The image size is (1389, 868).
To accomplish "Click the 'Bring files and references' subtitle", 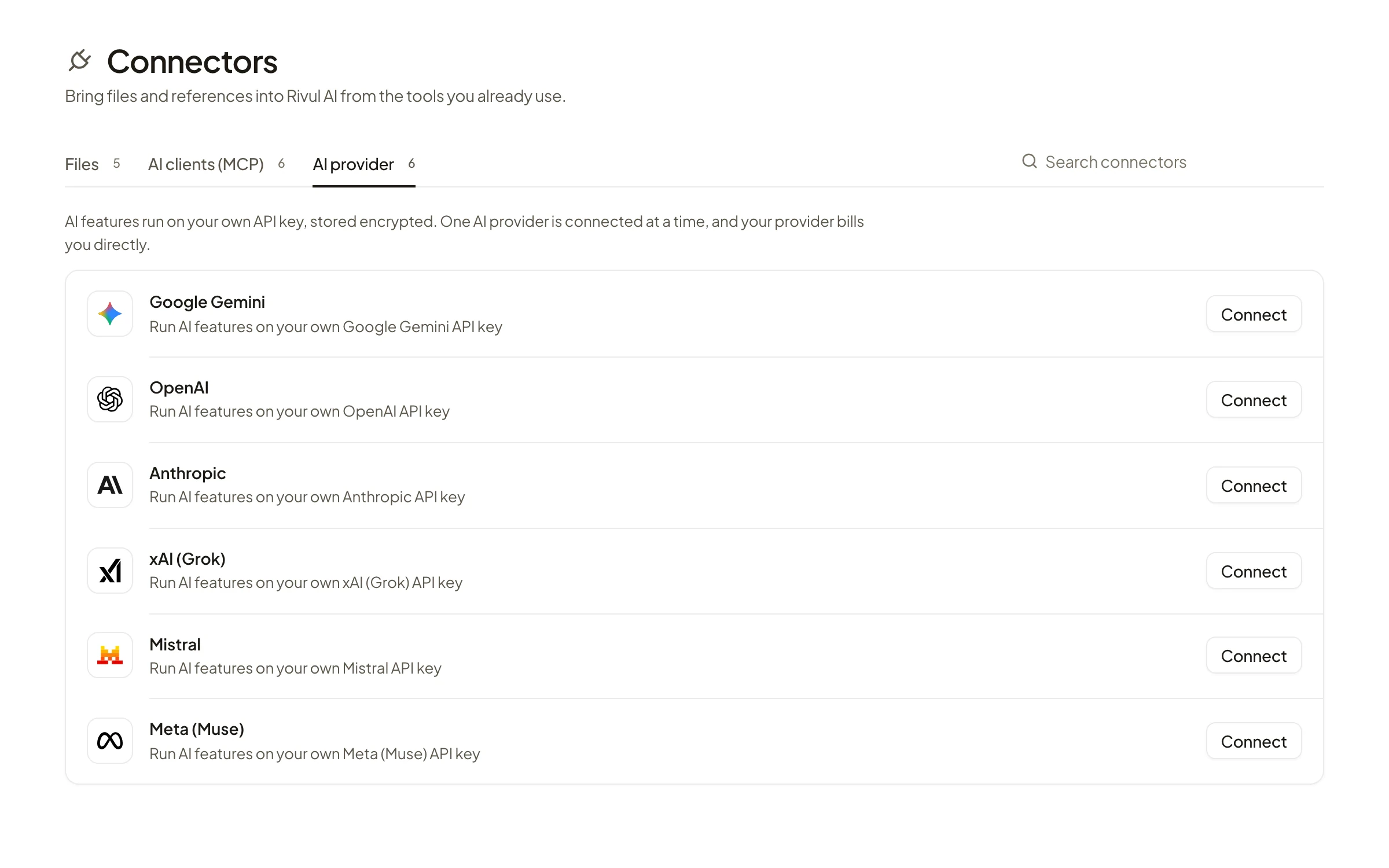I will pos(315,96).
